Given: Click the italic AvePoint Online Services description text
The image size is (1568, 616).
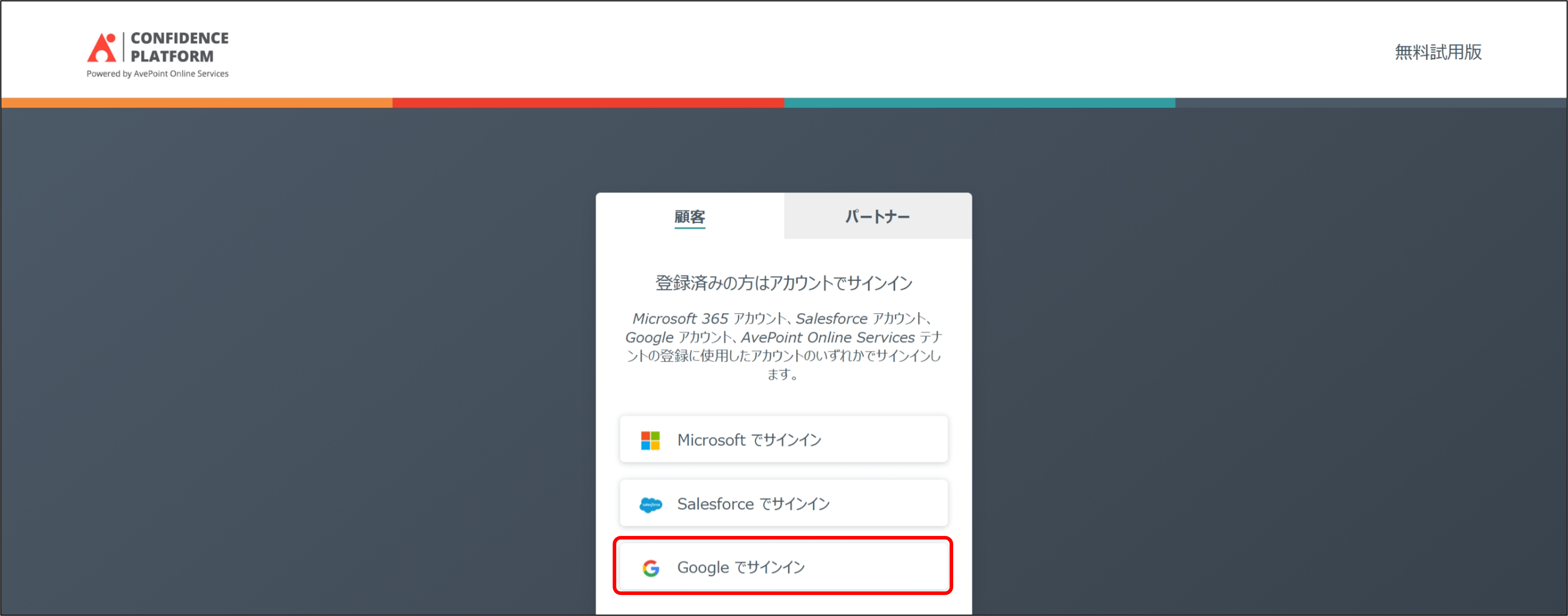Looking at the screenshot, I should tap(827, 337).
